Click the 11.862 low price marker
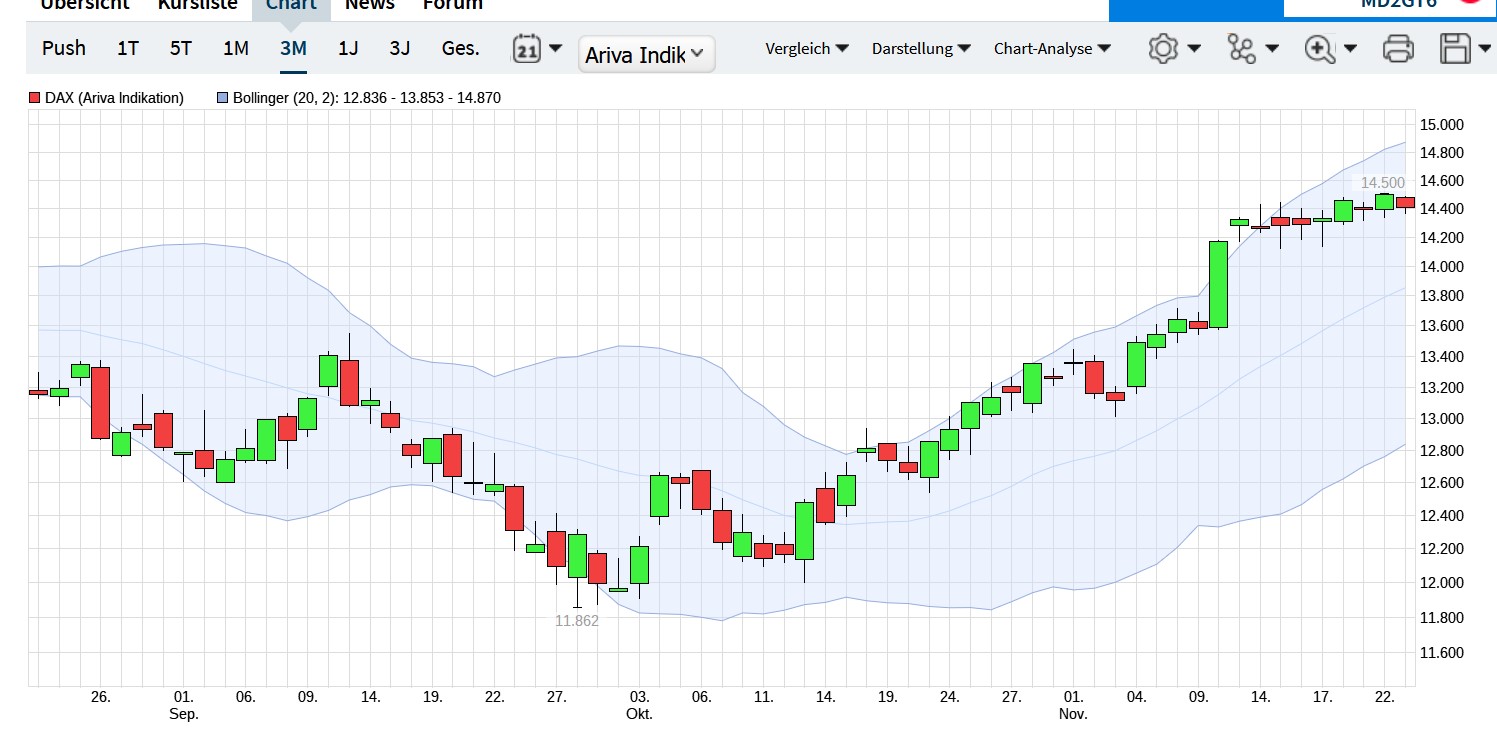 click(577, 620)
